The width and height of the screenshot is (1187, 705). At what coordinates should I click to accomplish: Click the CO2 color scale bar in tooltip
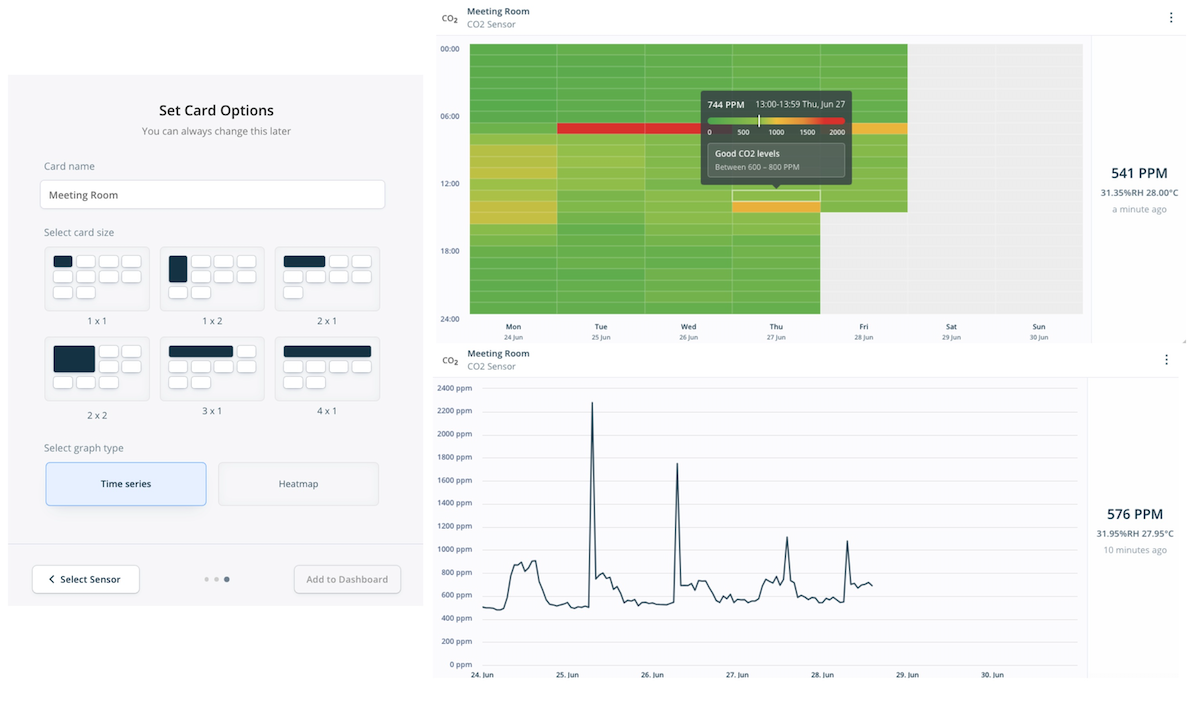[776, 121]
